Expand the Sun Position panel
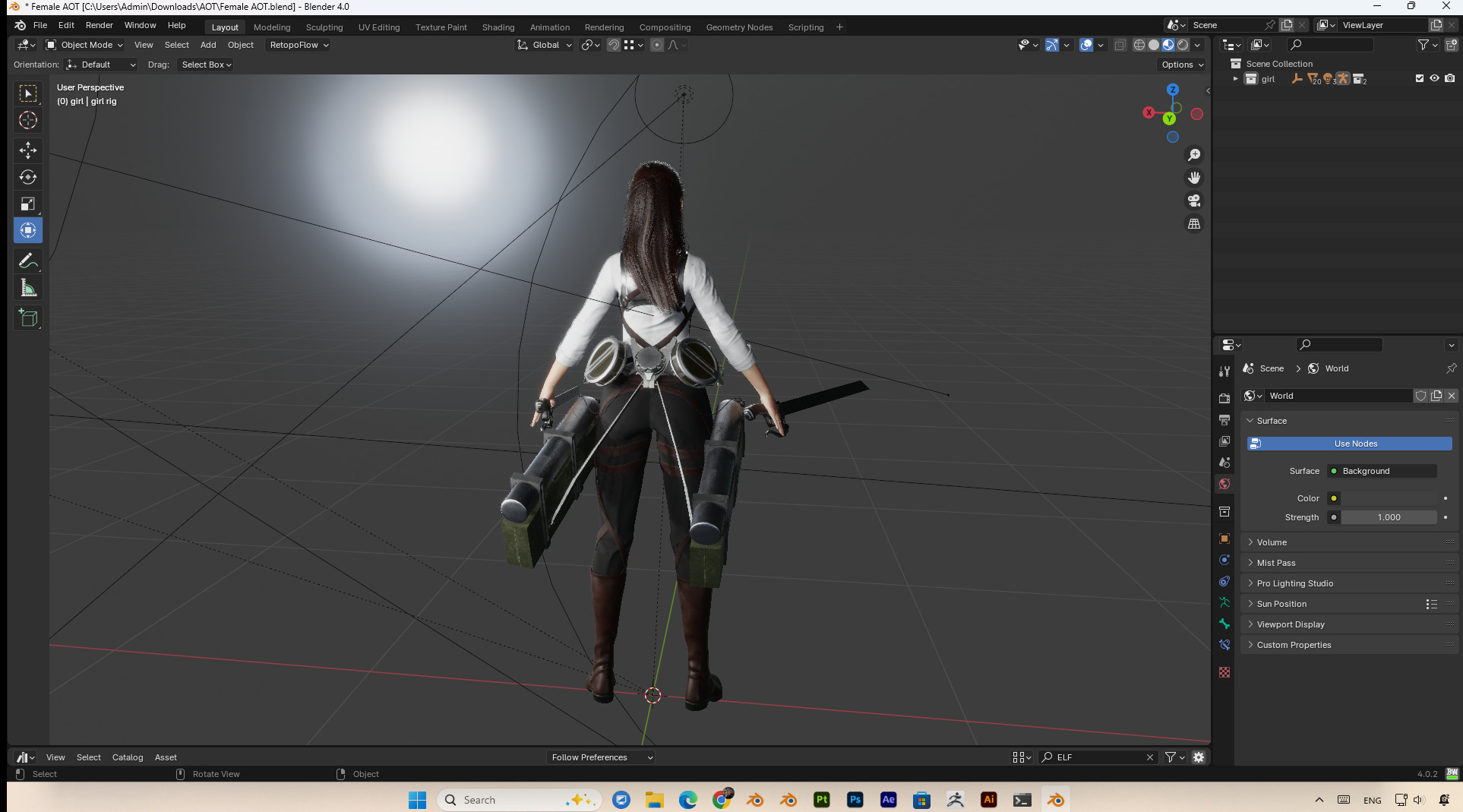The height and width of the screenshot is (812, 1463). coord(1348,604)
